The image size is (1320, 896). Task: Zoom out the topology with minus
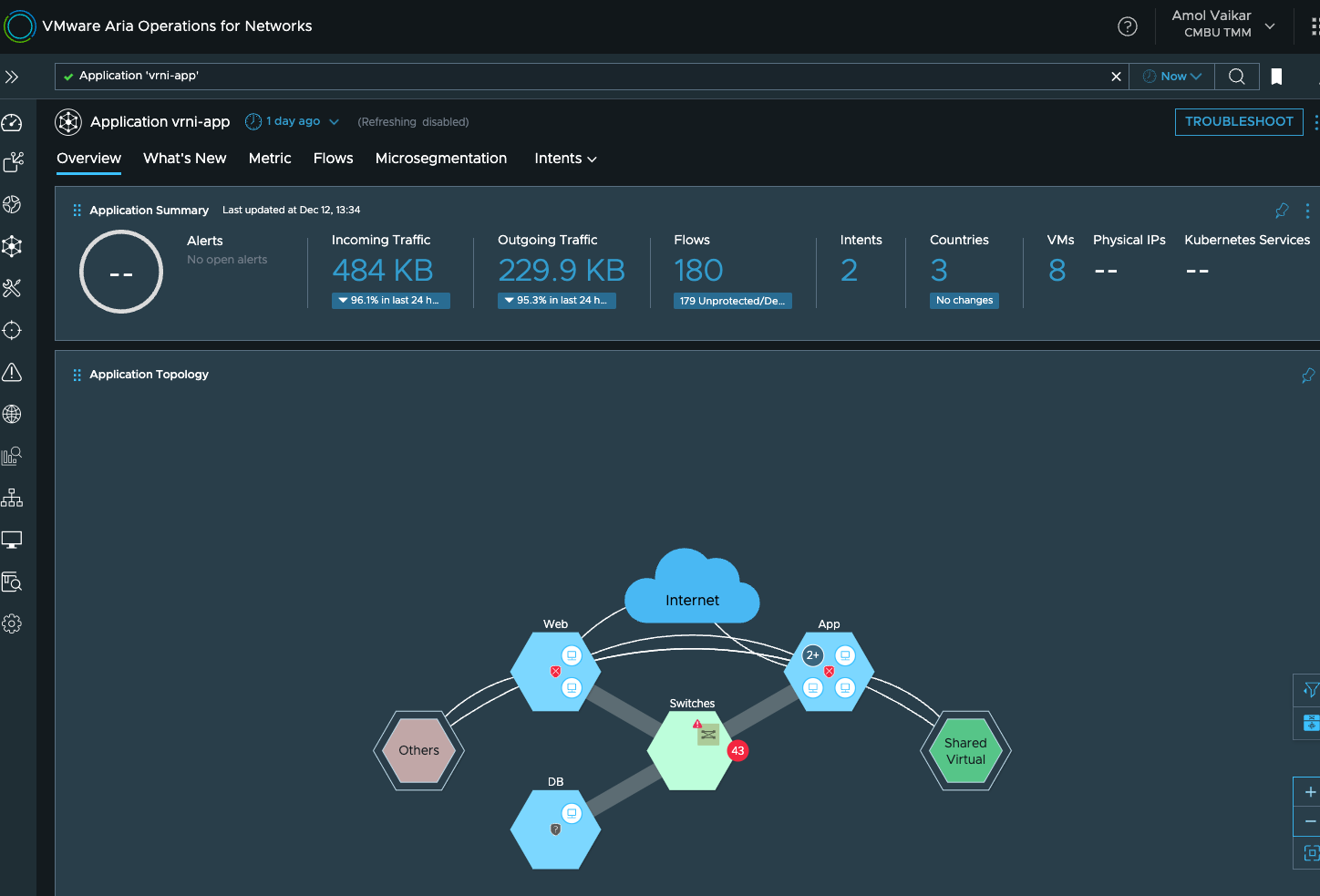1310,821
